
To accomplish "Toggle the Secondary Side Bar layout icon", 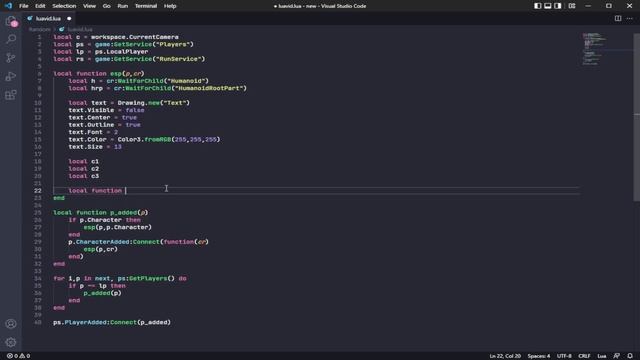I will (558, 6).
